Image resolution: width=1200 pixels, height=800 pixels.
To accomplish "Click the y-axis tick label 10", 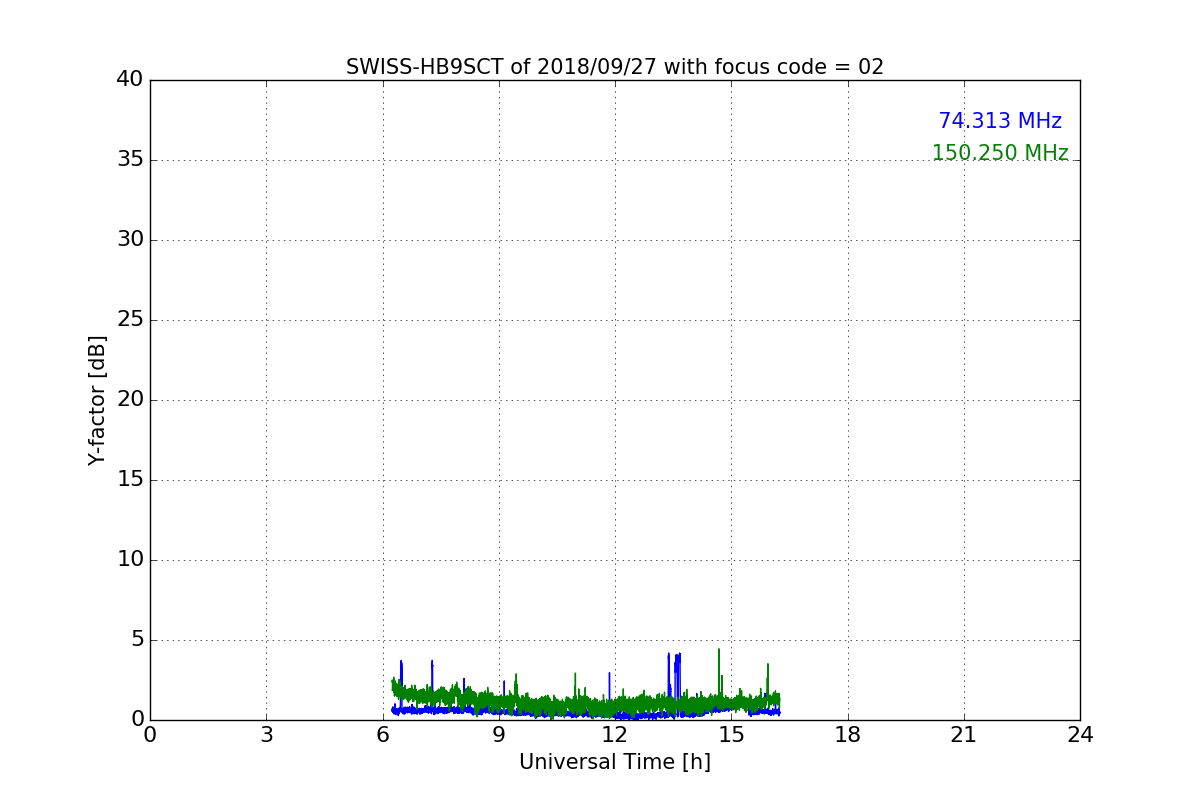I will point(130,560).
